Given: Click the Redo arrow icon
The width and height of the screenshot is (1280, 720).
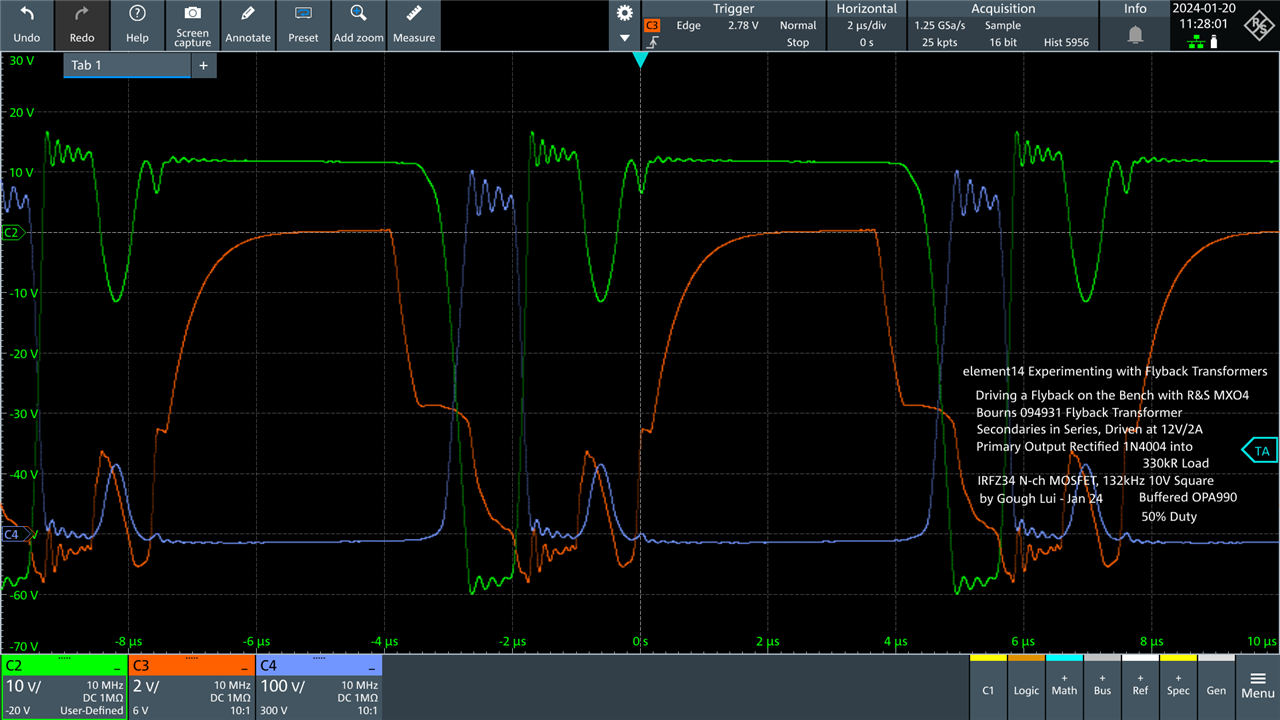Looking at the screenshot, I should tap(82, 13).
